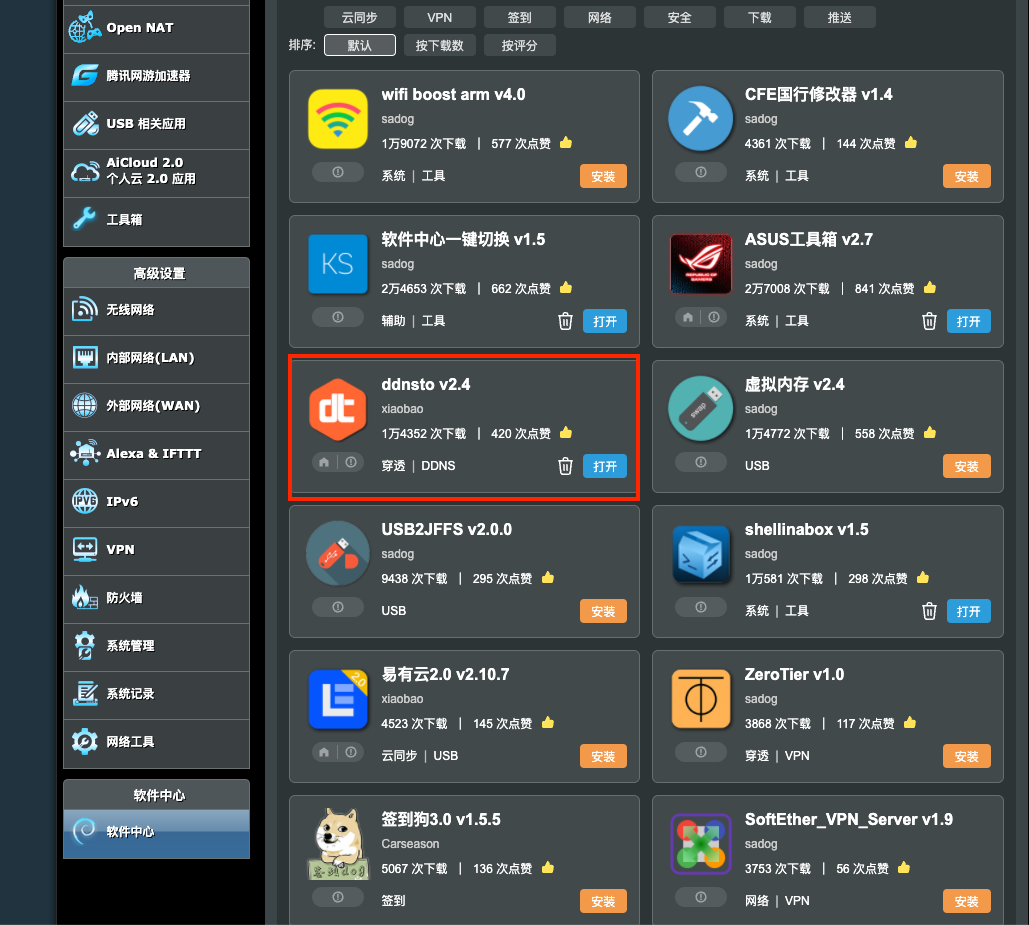The image size is (1029, 925).
Task: Install USB2JFFS v2.0.0
Action: (x=603, y=611)
